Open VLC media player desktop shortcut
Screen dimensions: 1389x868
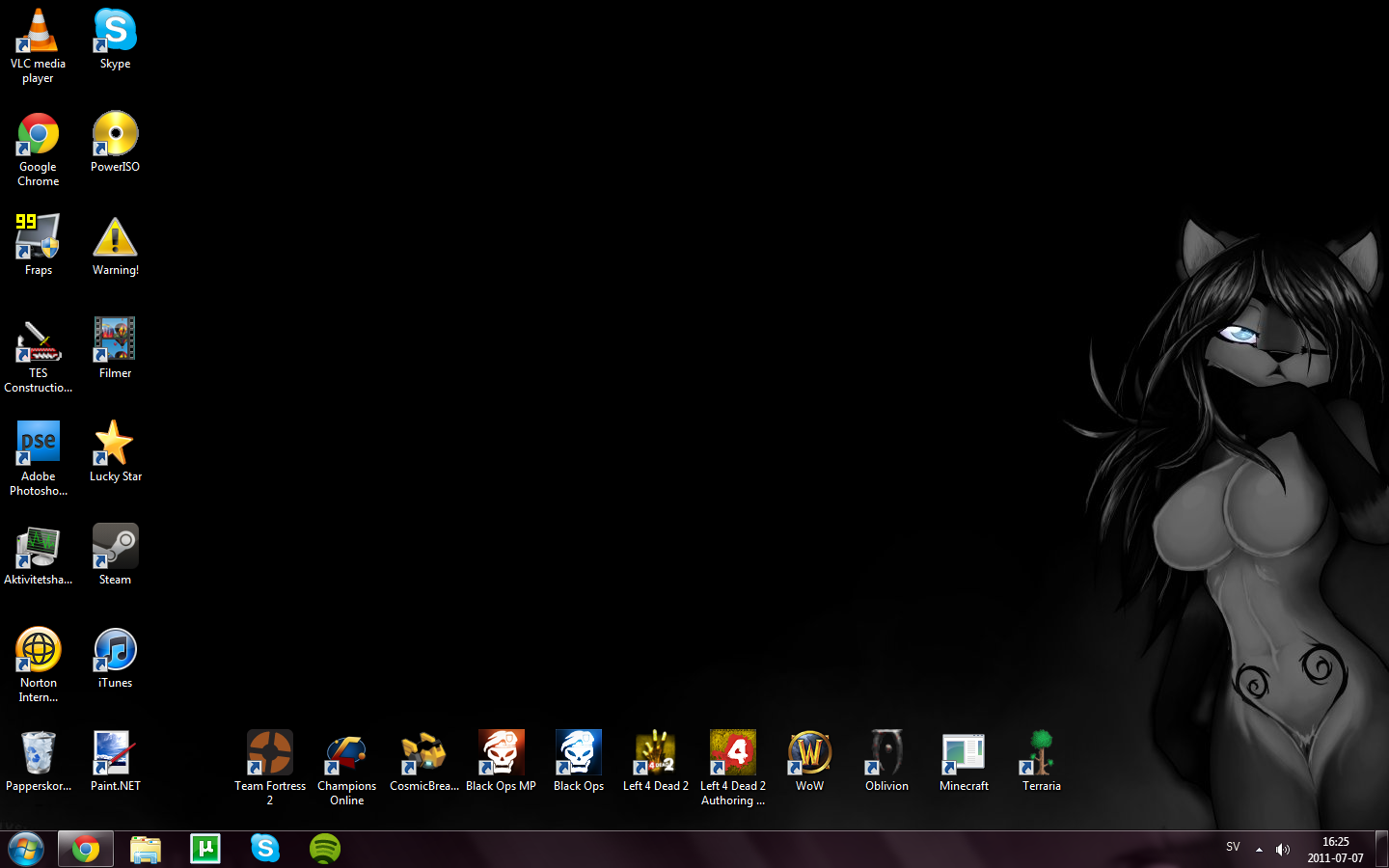point(39,46)
